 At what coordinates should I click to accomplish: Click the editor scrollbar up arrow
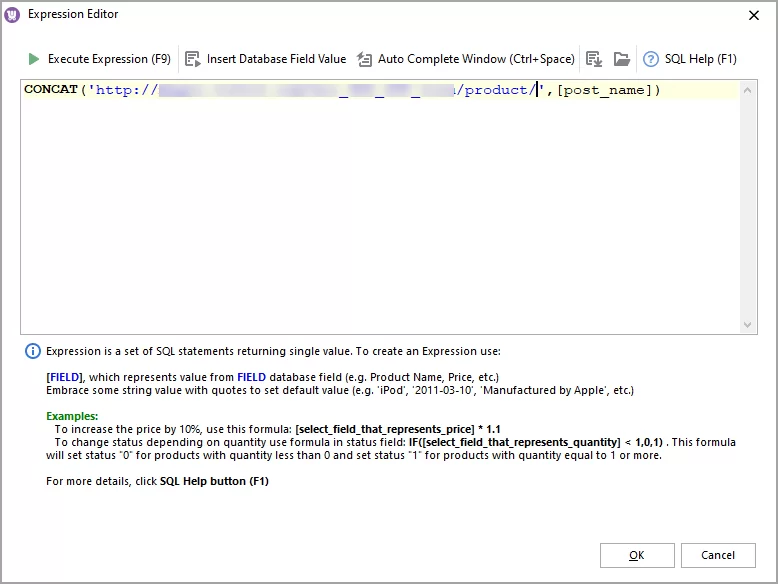[749, 90]
